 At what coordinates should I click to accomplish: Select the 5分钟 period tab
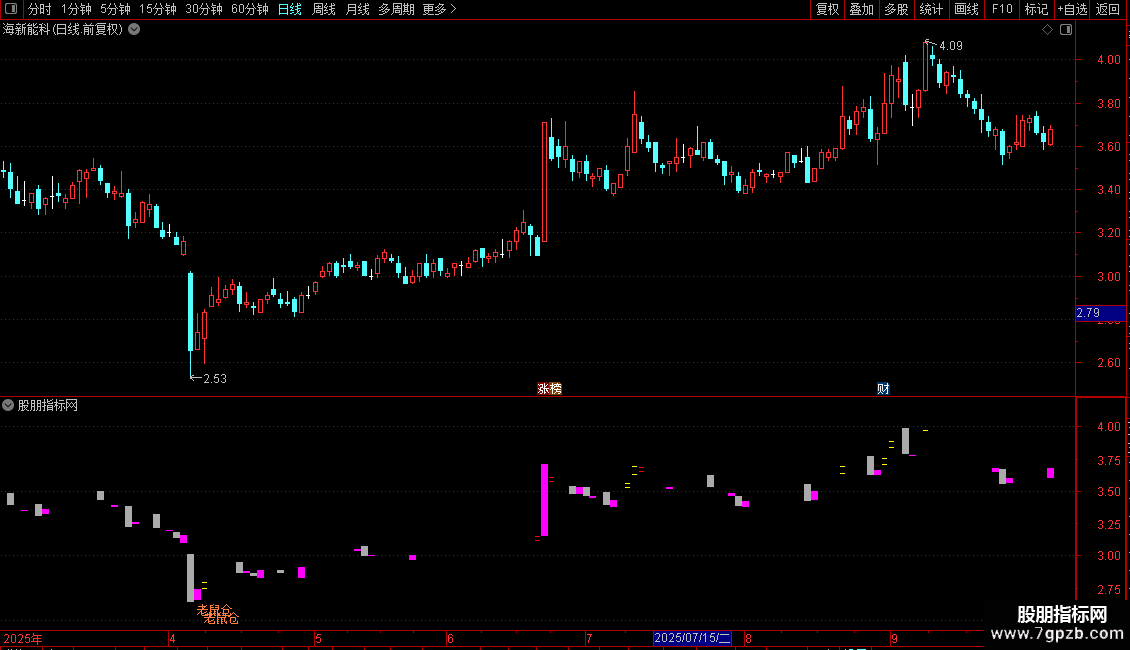point(115,9)
